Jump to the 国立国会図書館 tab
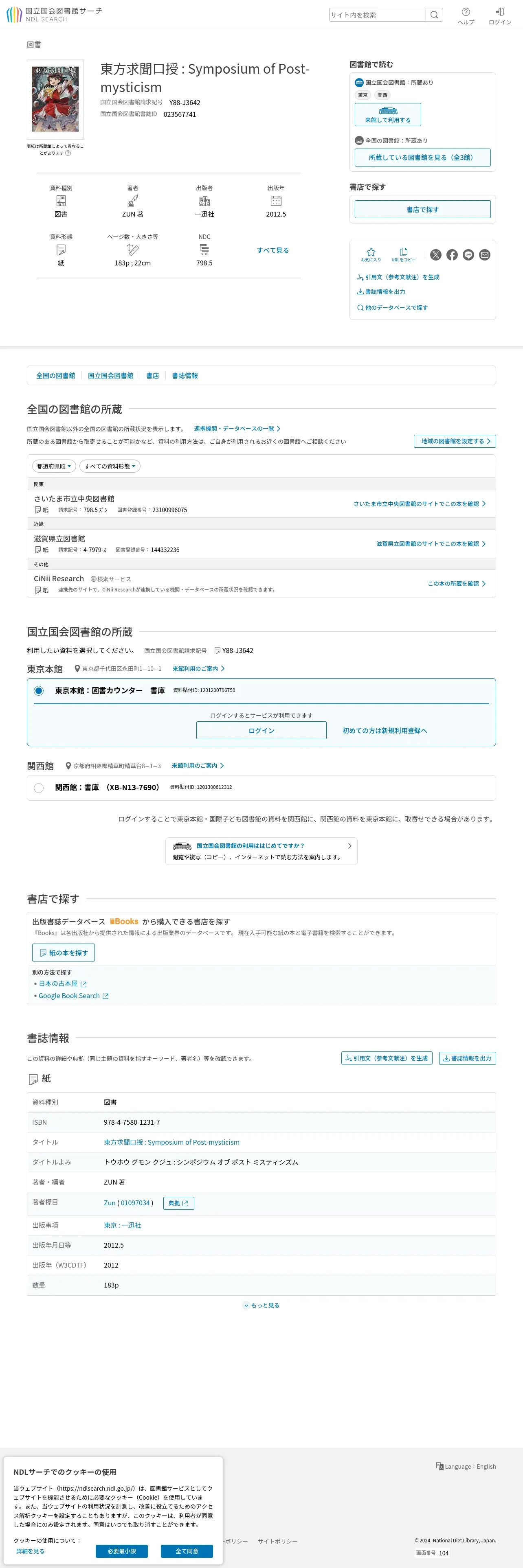 coord(111,376)
